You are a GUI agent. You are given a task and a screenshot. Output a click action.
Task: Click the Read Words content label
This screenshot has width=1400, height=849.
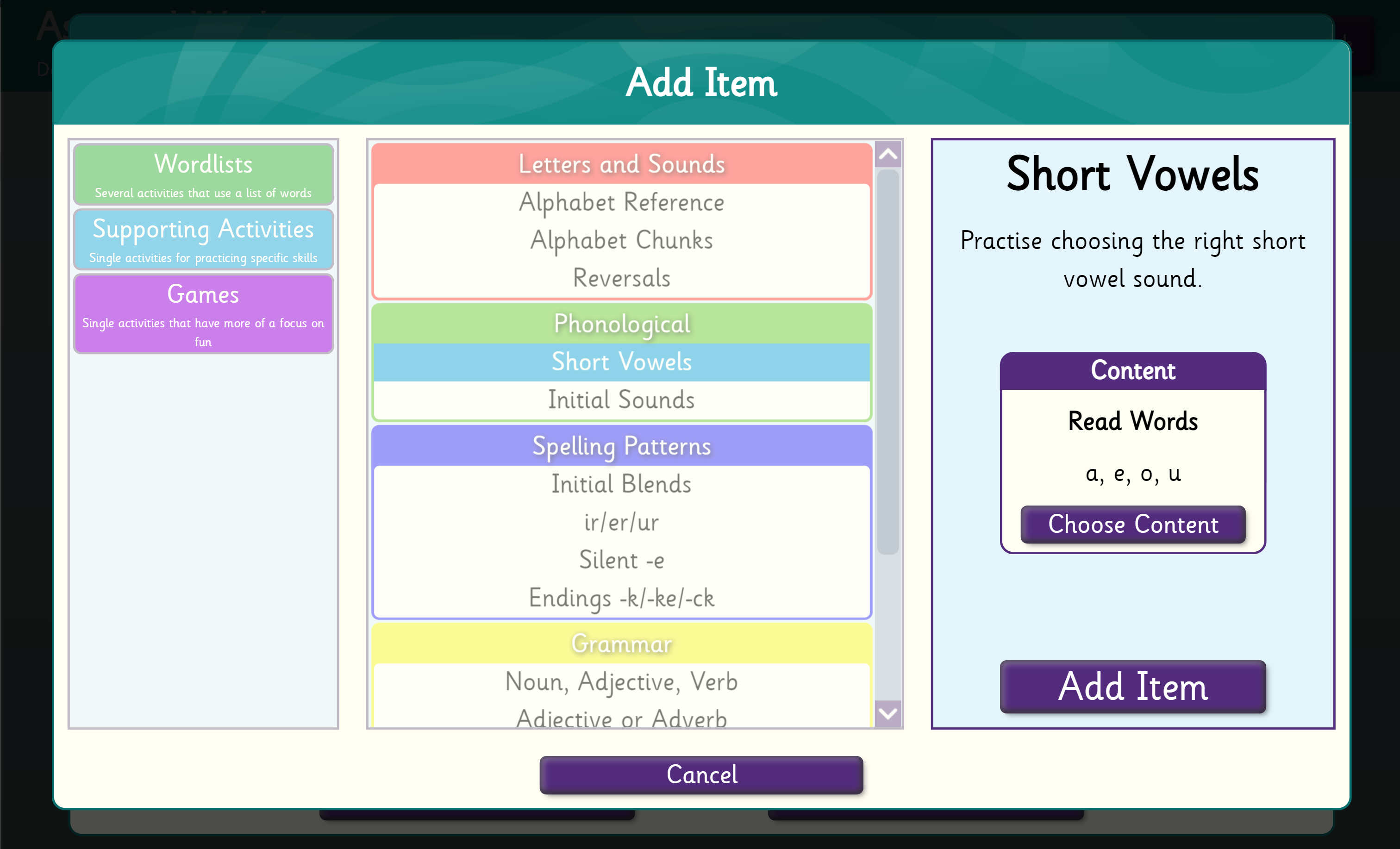(x=1133, y=422)
